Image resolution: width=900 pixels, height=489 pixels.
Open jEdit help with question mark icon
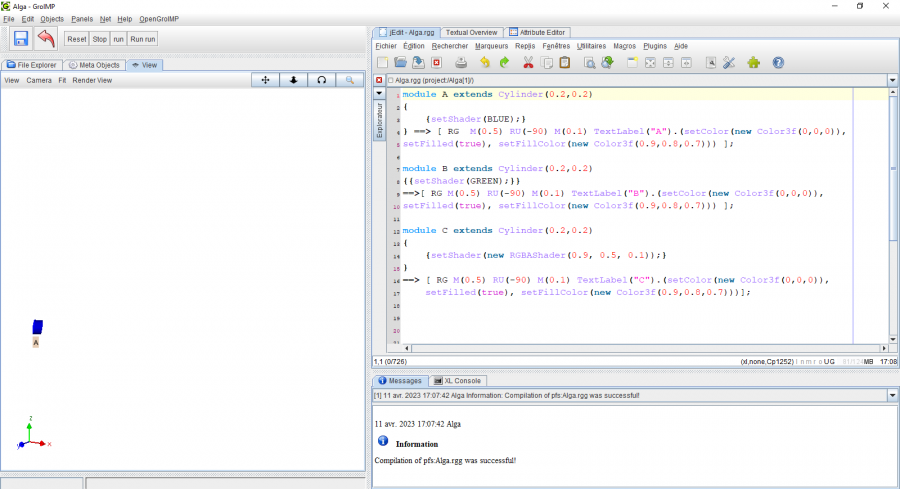778,62
